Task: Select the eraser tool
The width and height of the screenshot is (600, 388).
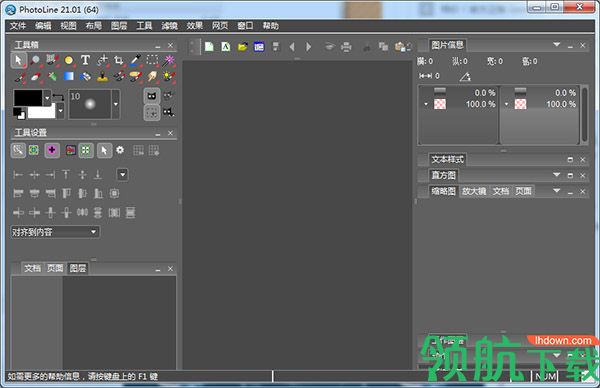Action: pyautogui.click(x=35, y=77)
